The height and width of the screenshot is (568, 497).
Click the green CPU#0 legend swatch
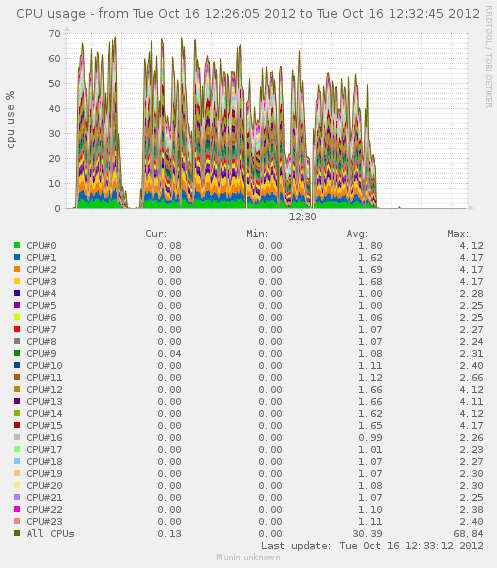pyautogui.click(x=17, y=245)
